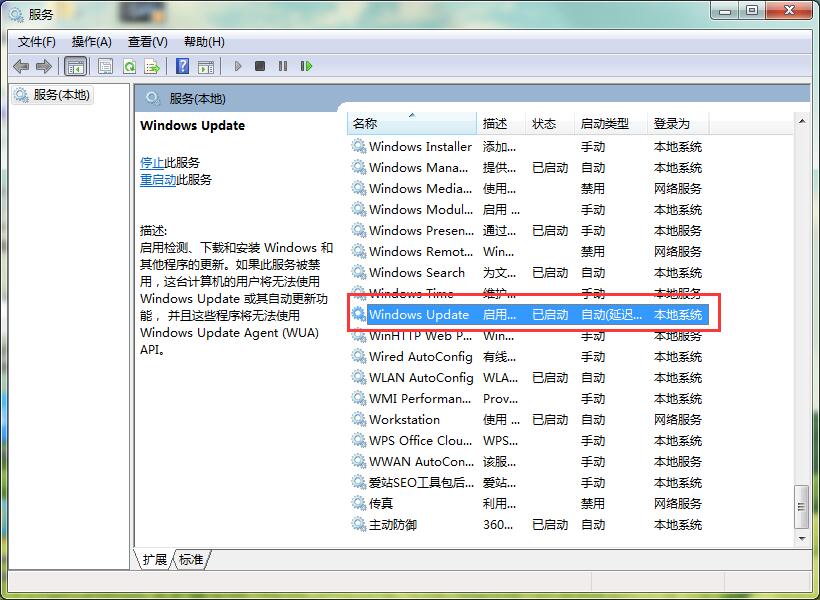
Task: Open the 操作(A) menu
Action: pyautogui.click(x=92, y=42)
